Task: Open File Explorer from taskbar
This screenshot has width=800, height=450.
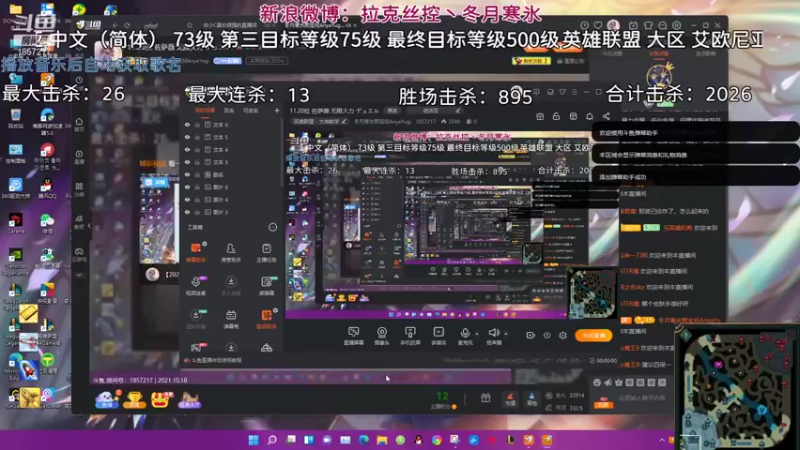Action: pyautogui.click(x=382, y=440)
